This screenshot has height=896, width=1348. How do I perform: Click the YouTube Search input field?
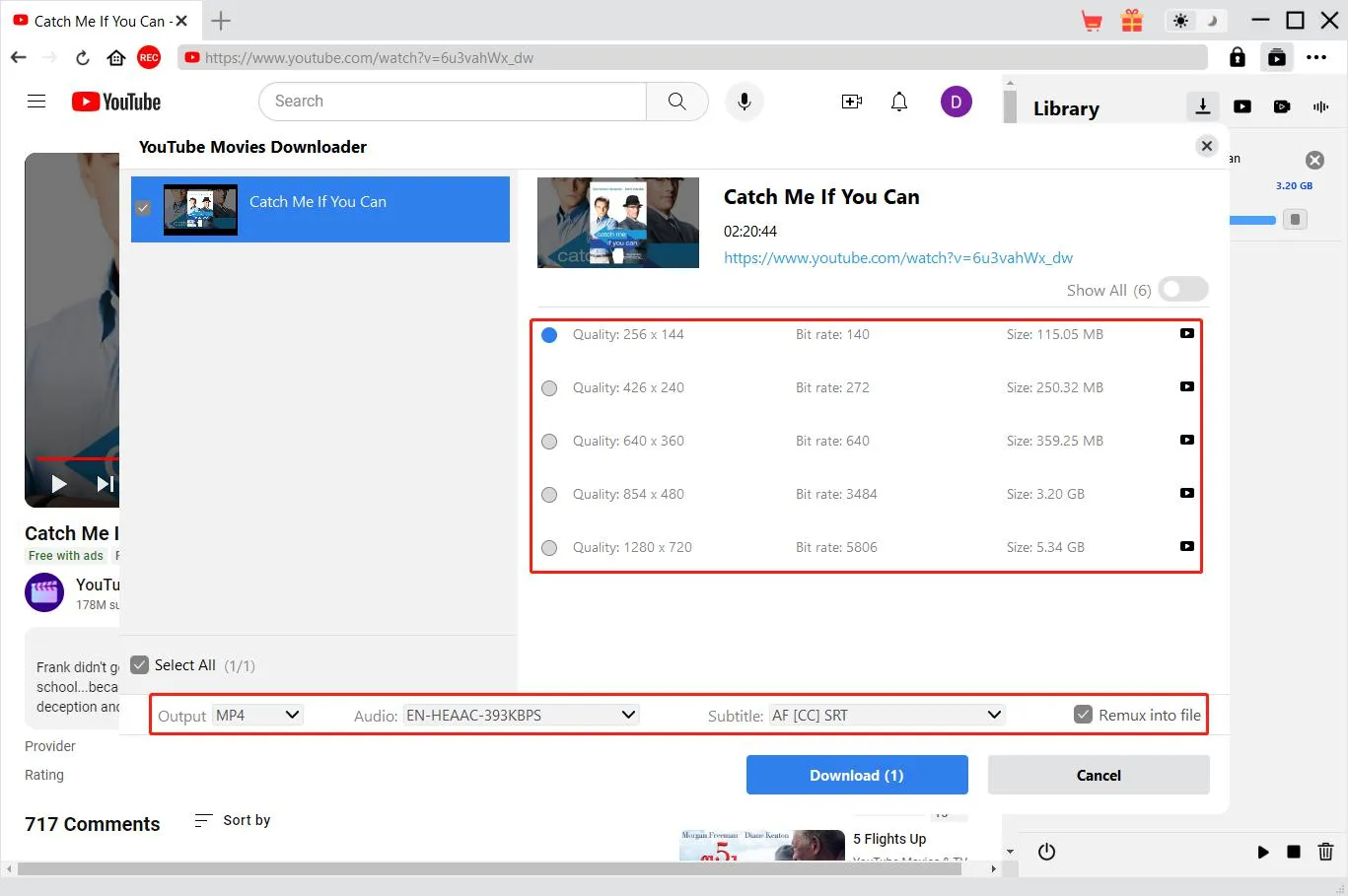(453, 102)
